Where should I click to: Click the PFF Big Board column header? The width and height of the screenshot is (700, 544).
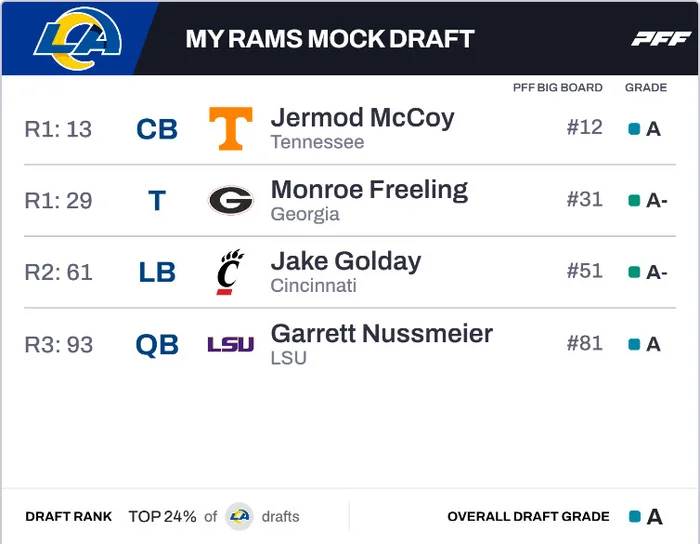click(x=557, y=88)
